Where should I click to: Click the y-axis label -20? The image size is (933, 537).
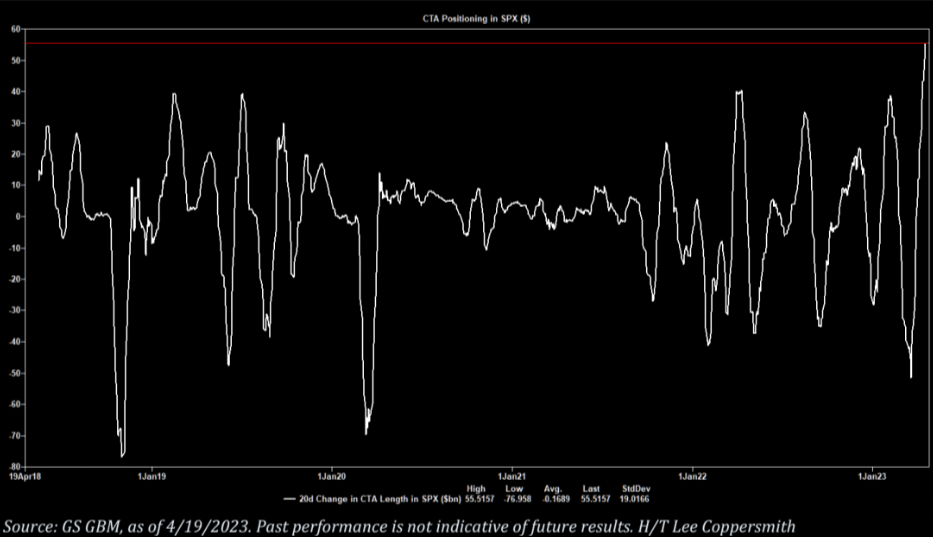pos(14,279)
